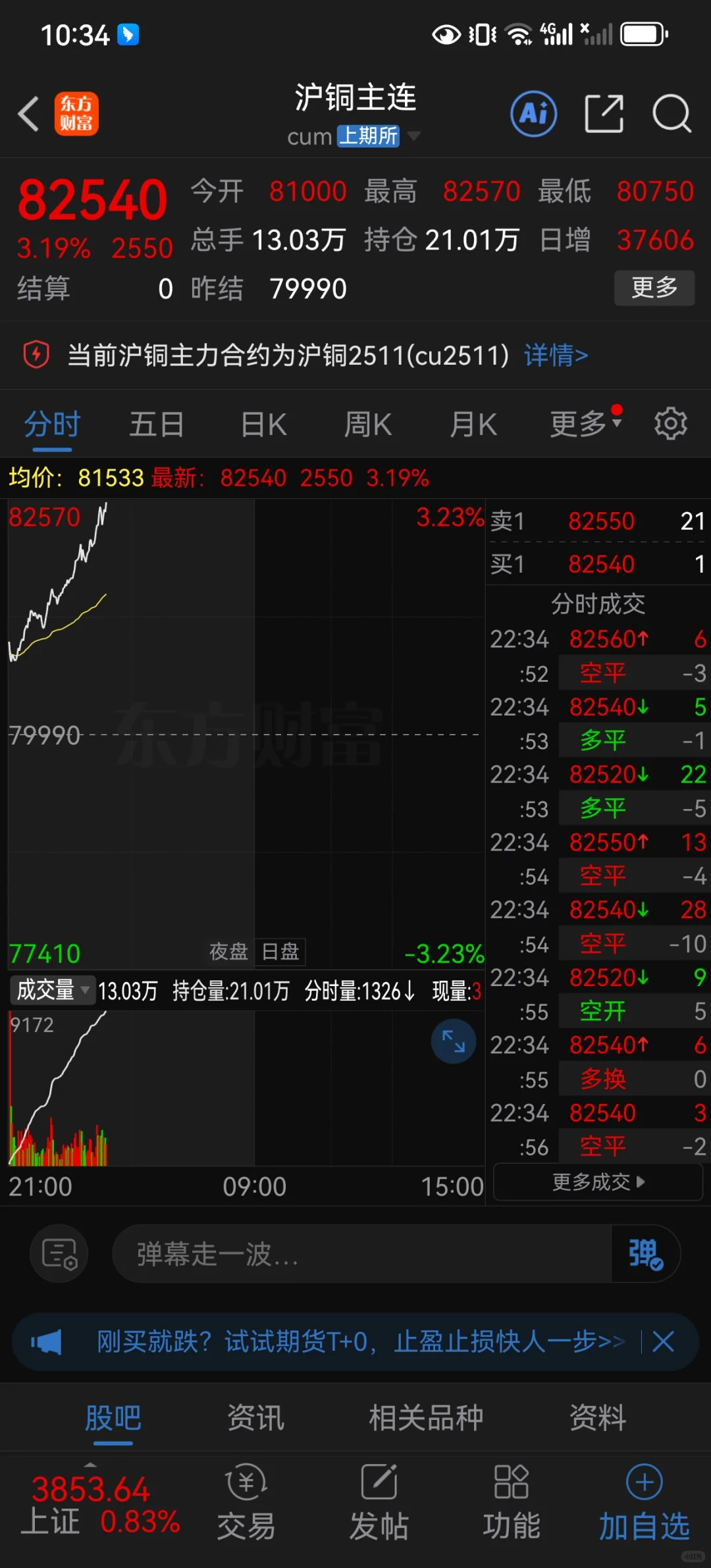Open chart settings gear icon

click(670, 423)
